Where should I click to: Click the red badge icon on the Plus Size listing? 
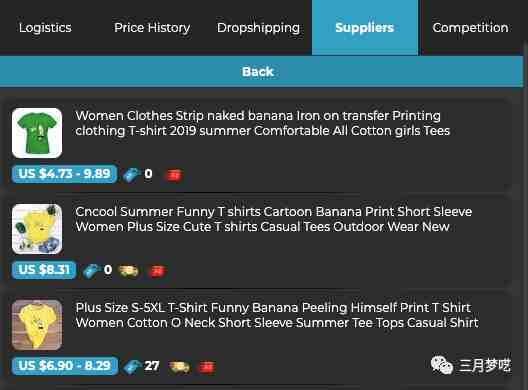206,367
